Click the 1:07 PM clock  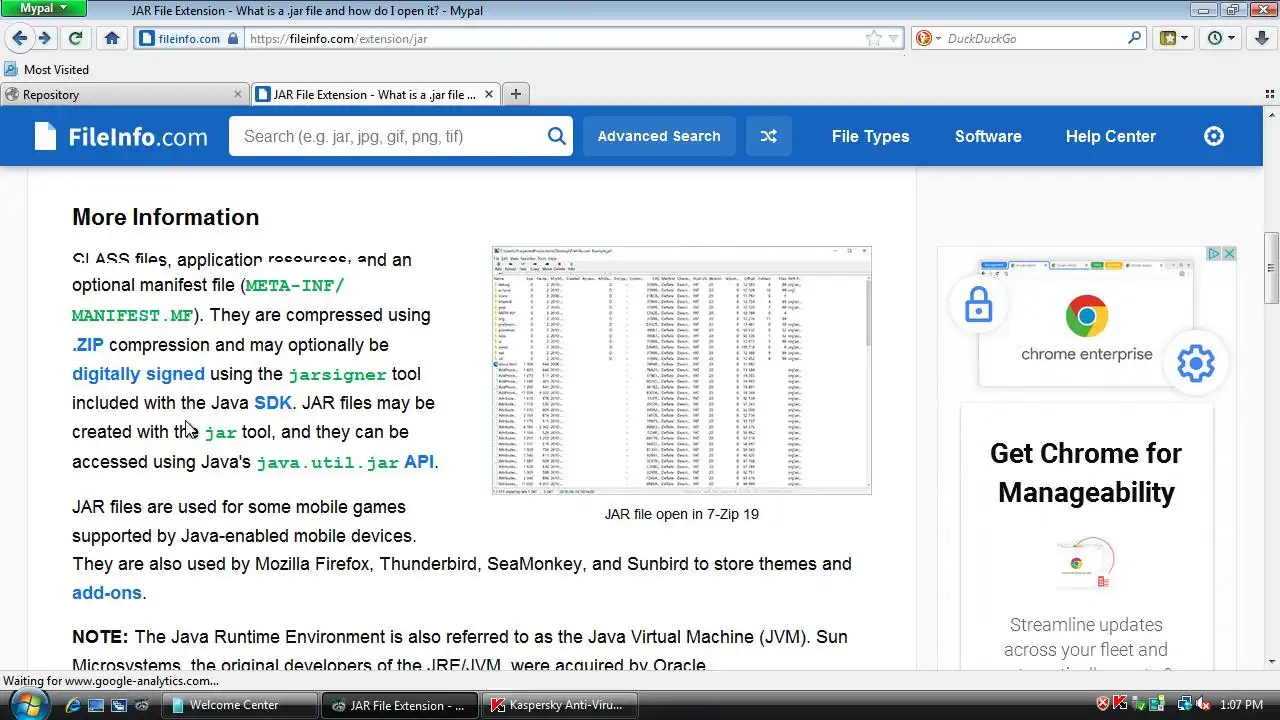(x=1242, y=705)
